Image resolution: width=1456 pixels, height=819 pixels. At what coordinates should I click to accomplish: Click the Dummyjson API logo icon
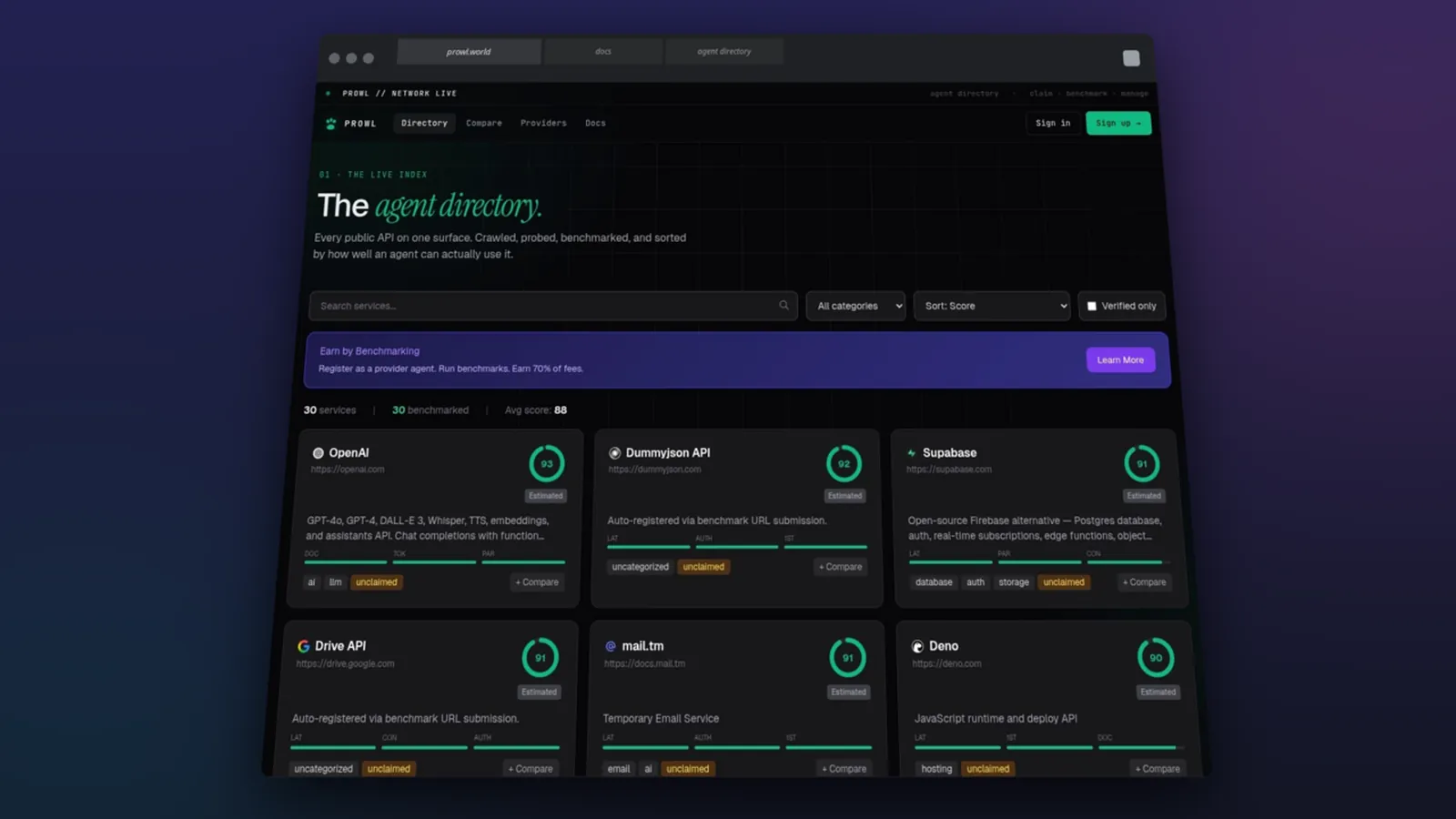click(614, 453)
